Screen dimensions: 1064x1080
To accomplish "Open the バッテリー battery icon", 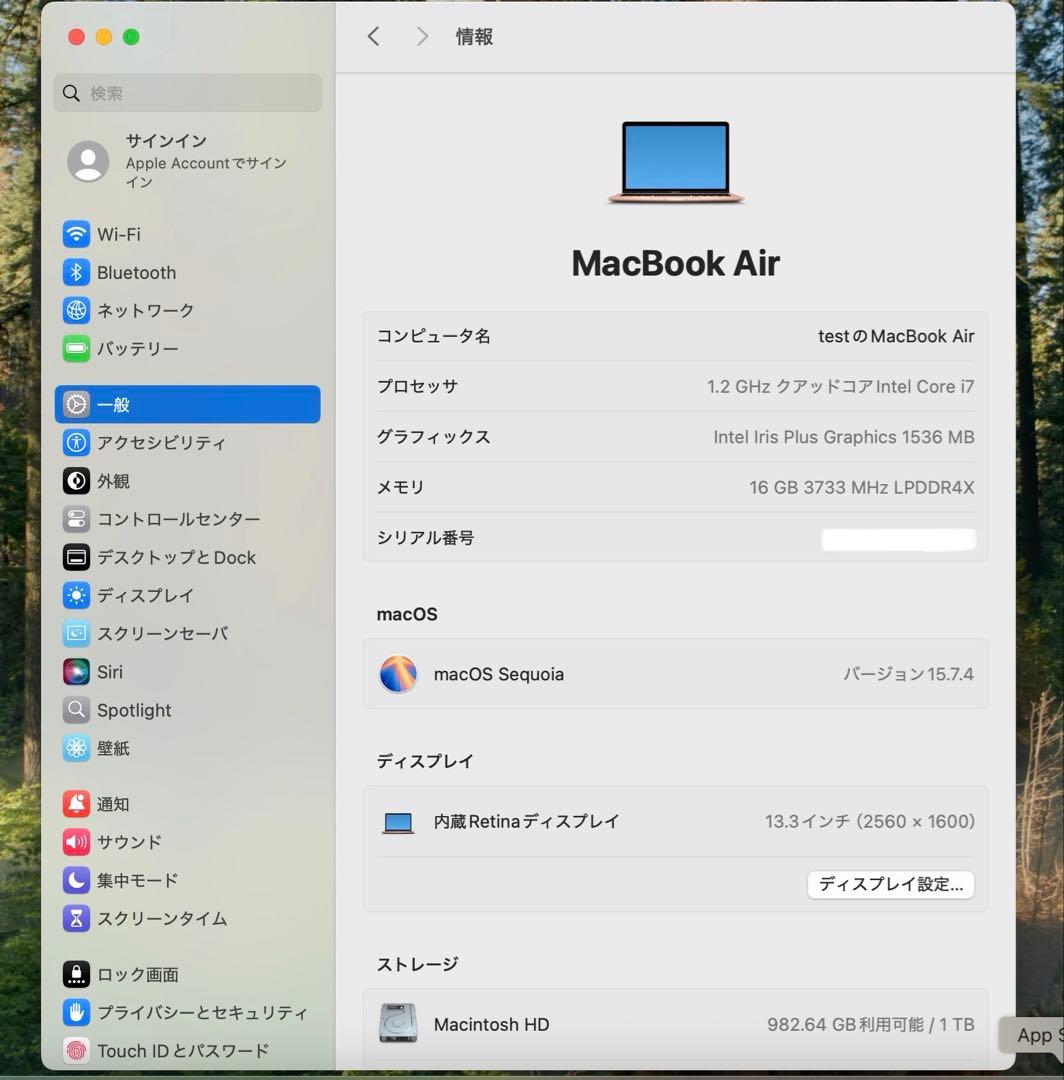I will coord(76,349).
